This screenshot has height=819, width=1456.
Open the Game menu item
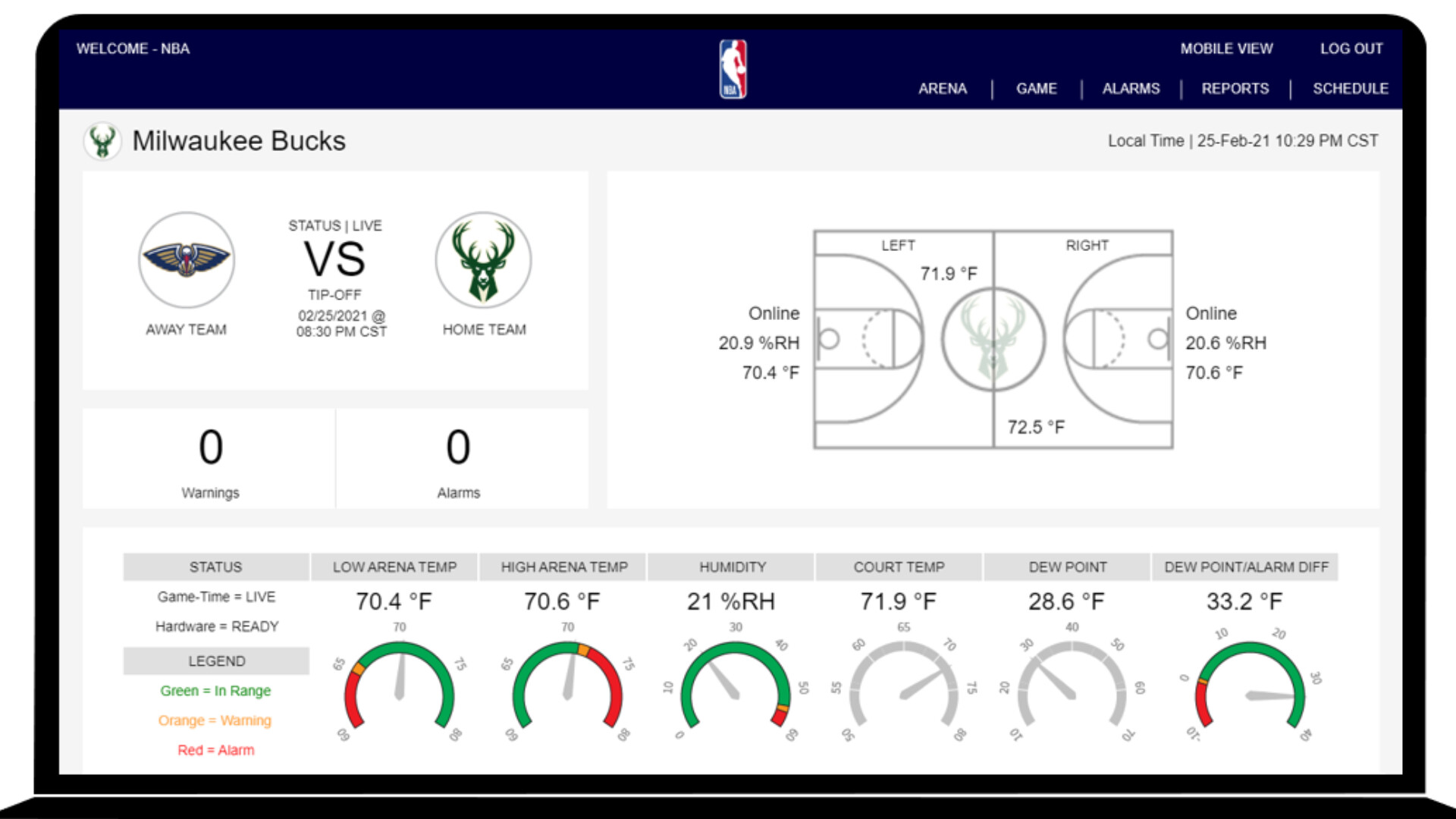1036,89
